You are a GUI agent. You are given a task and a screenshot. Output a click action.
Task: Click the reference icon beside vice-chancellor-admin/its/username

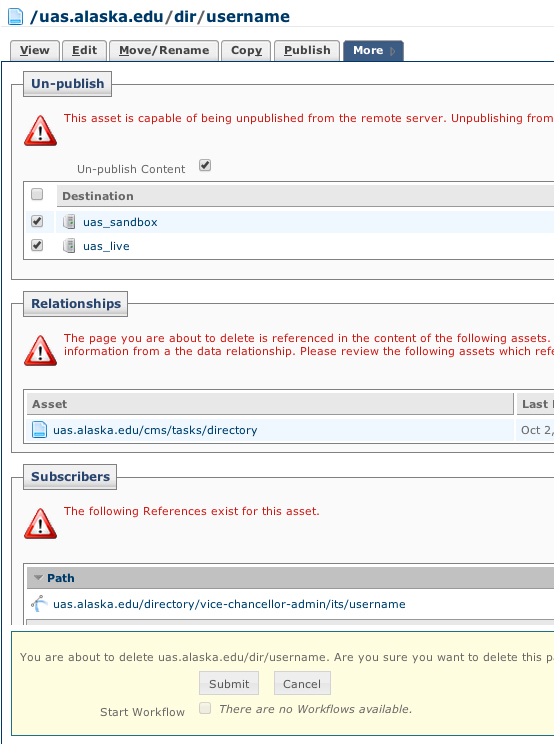[x=39, y=604]
